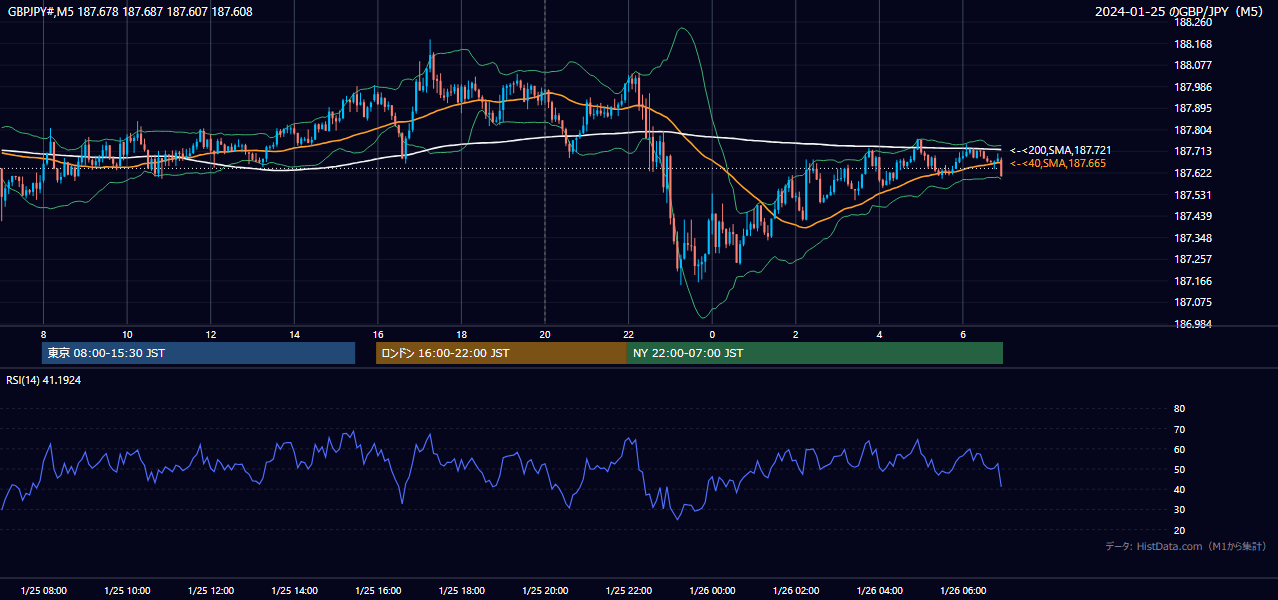The height and width of the screenshot is (600, 1278).
Task: Click the 1/25 14:00 date label
Action: (294, 591)
